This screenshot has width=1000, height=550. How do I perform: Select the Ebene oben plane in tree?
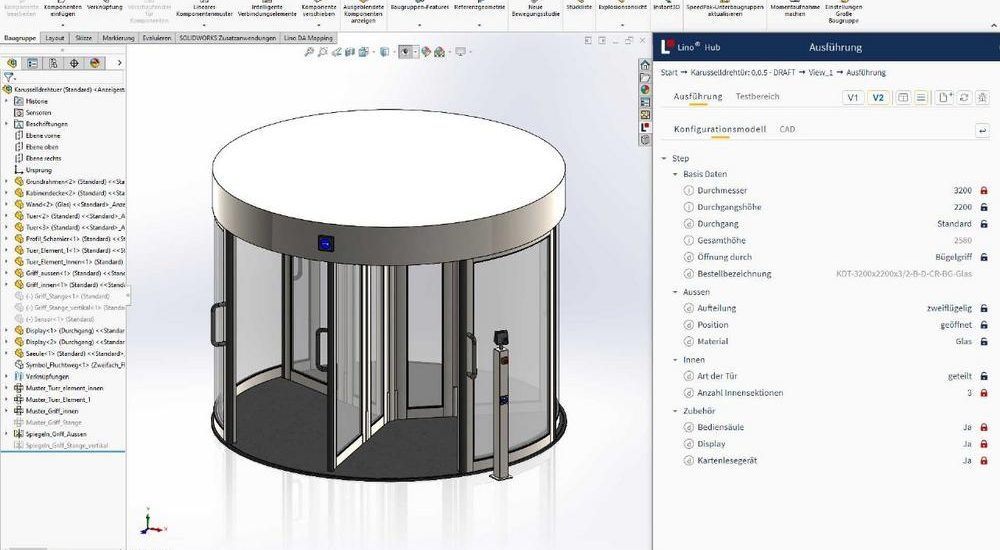pos(42,147)
